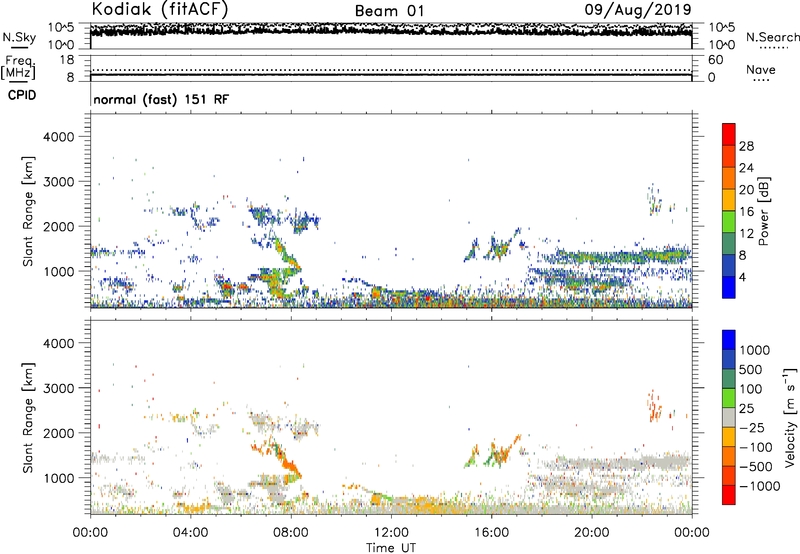
Task: Click the power colorbar value 16
Action: coord(746,212)
